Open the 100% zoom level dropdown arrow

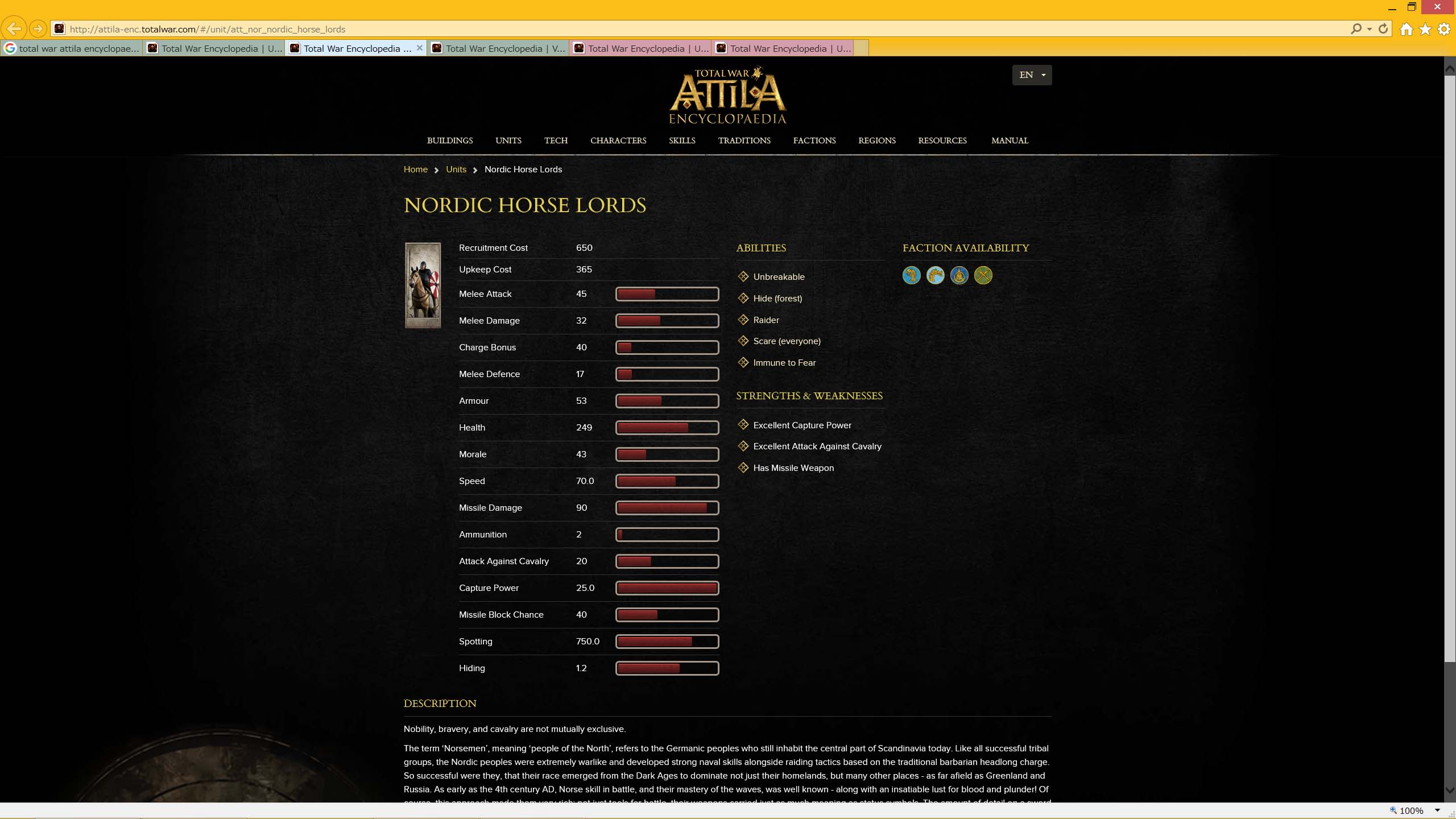tap(1437, 810)
